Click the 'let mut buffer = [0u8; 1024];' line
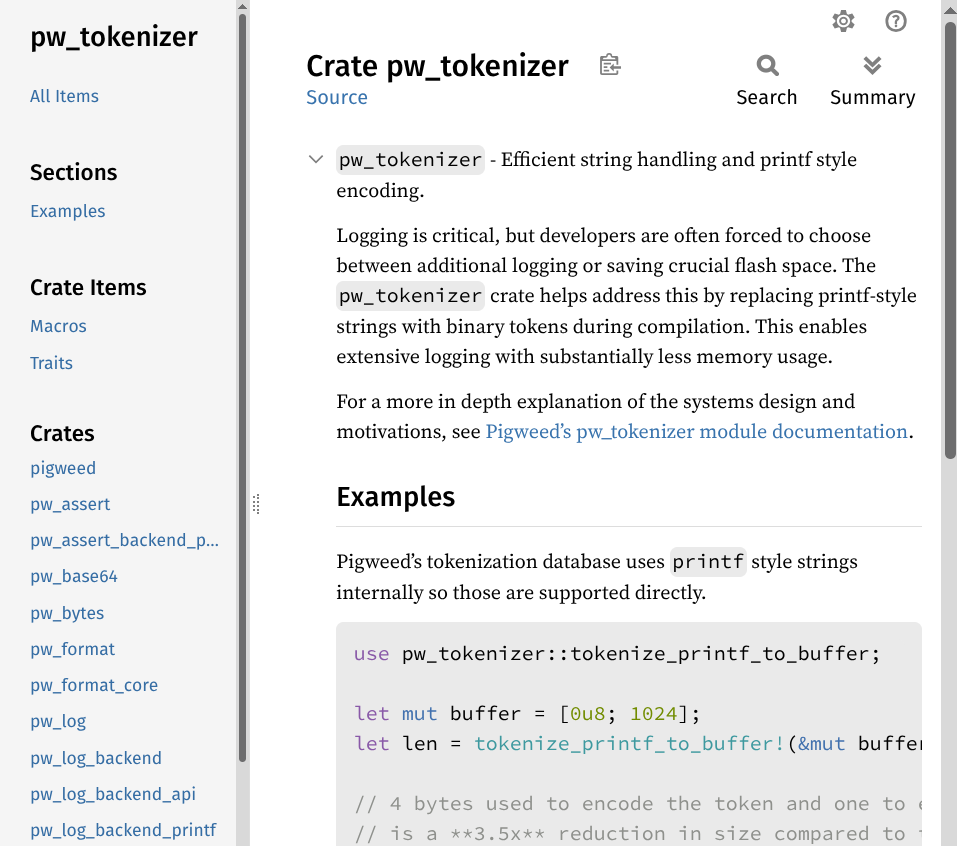 (527, 714)
